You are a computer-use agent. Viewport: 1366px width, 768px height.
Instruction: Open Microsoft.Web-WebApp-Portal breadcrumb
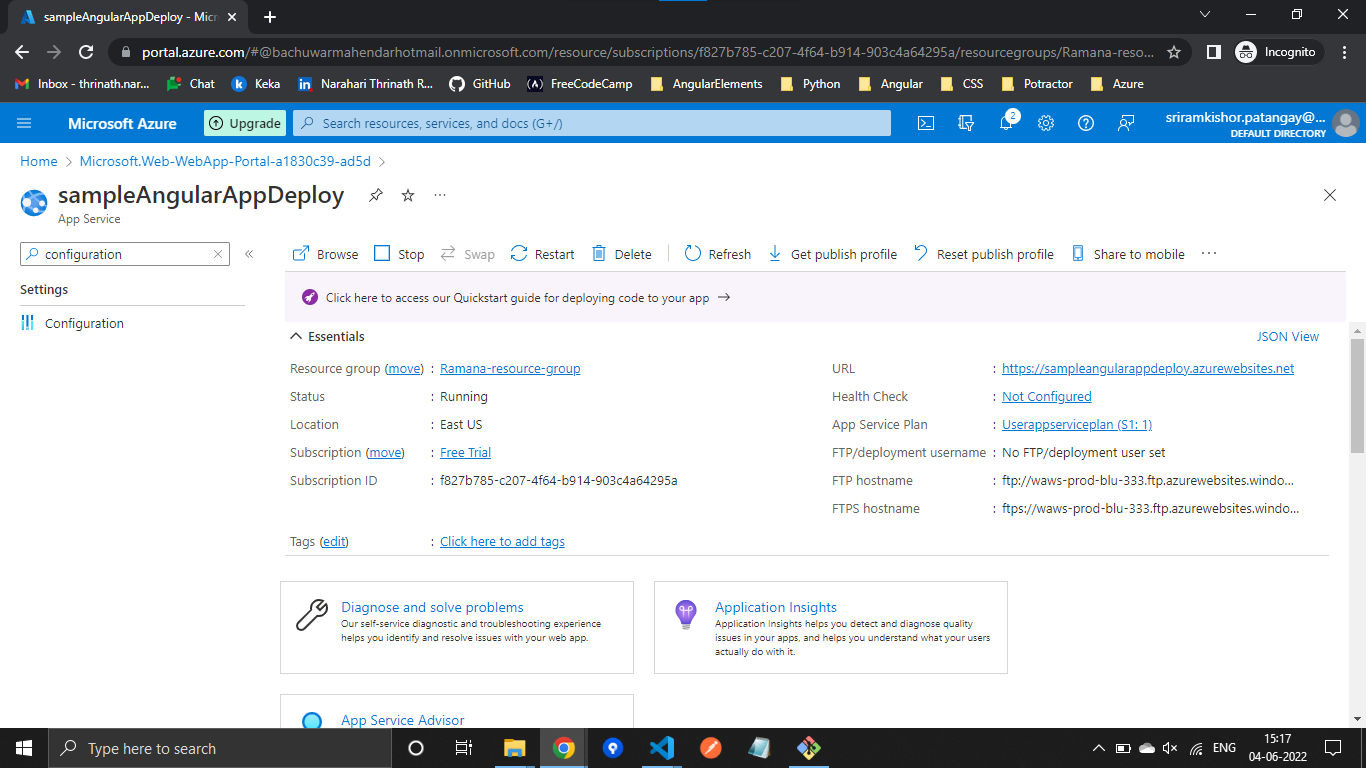tap(225, 161)
